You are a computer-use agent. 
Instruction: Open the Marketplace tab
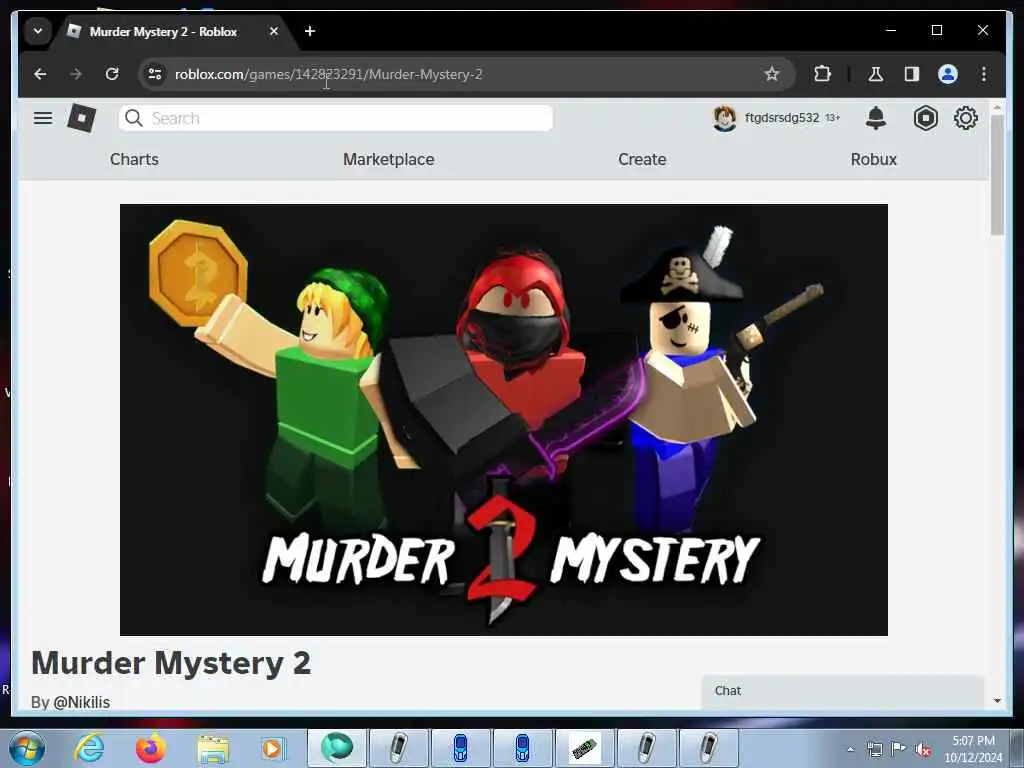389,159
